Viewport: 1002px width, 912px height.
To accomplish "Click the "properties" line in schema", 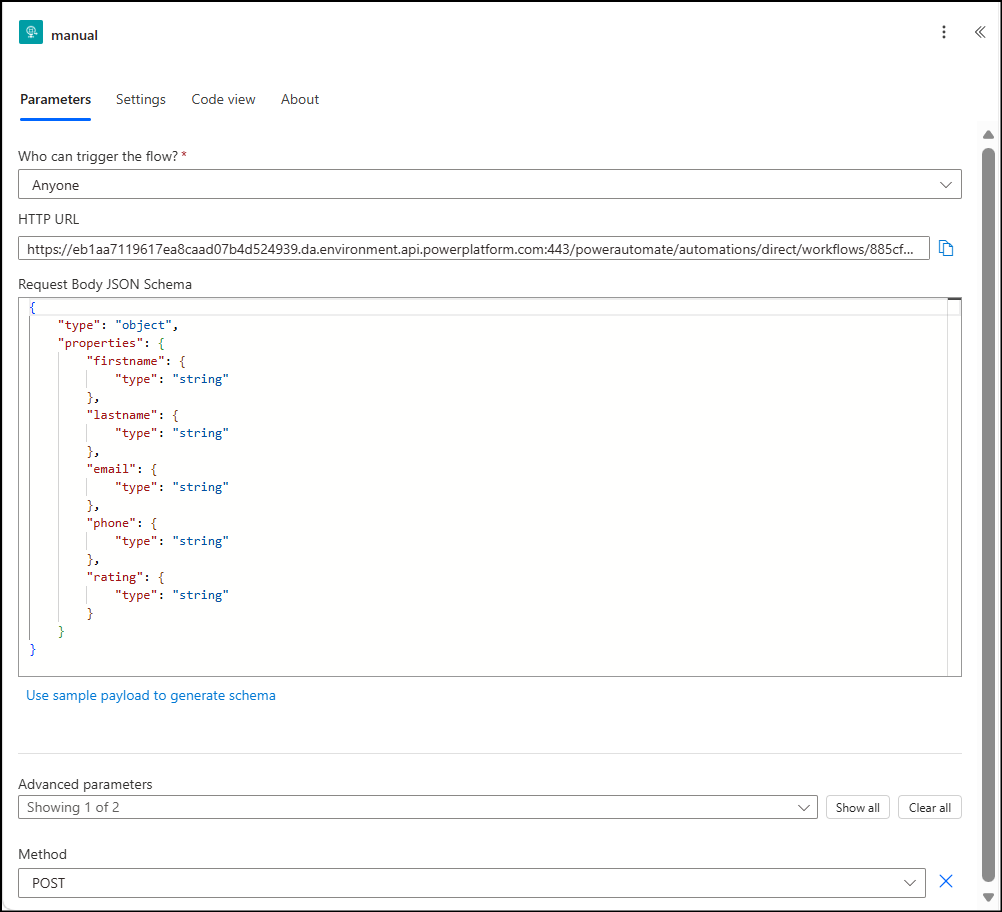I will tap(111, 343).
